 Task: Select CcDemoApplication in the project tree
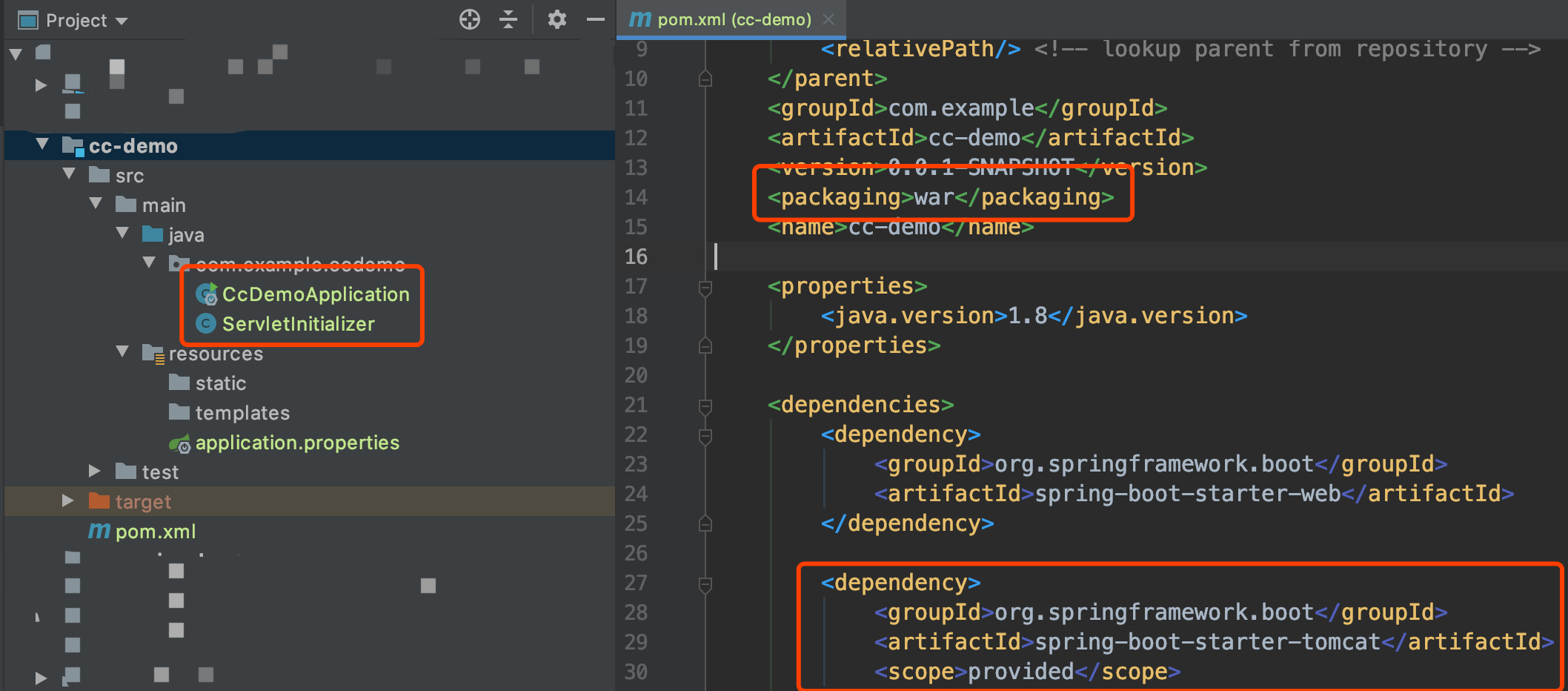[316, 294]
